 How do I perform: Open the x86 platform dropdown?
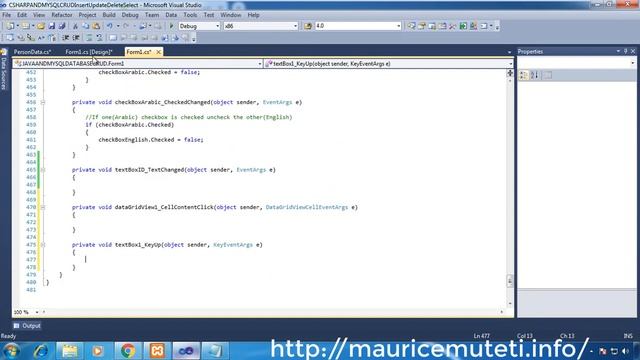(x=295, y=26)
